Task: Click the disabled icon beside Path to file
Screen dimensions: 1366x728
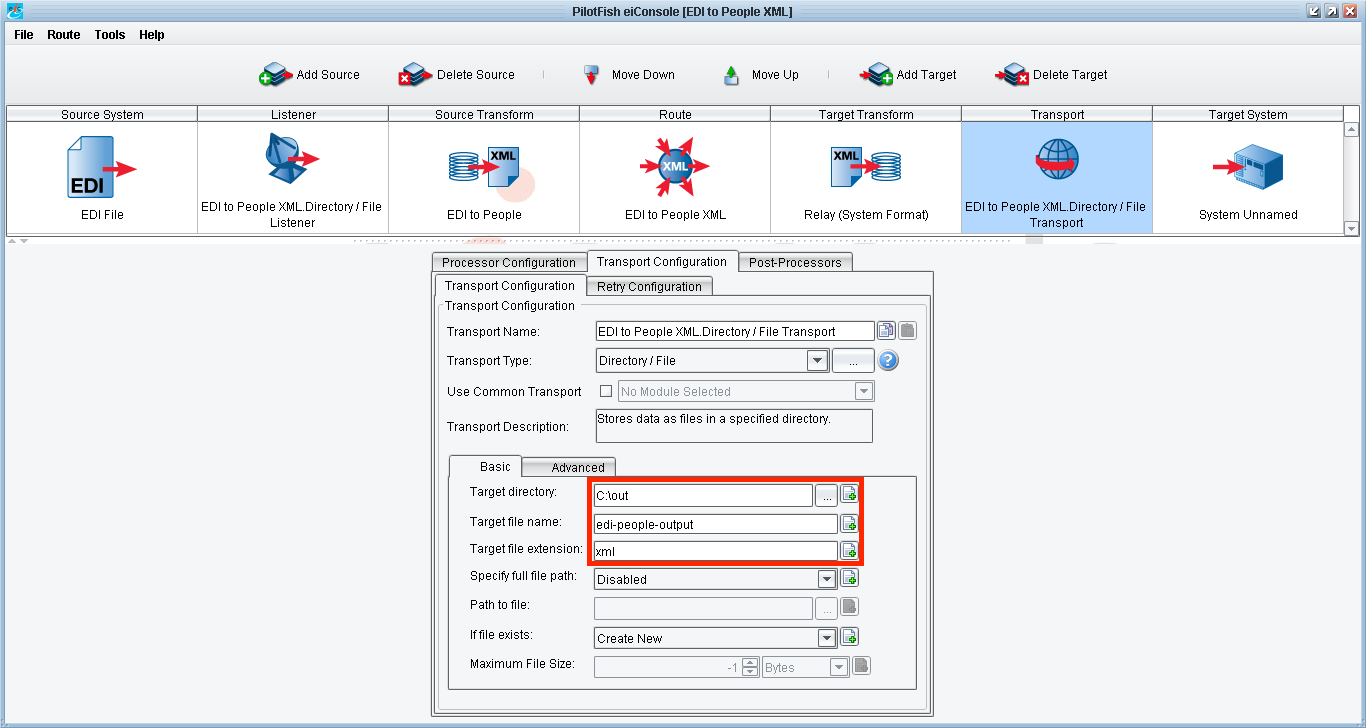Action: click(x=849, y=606)
